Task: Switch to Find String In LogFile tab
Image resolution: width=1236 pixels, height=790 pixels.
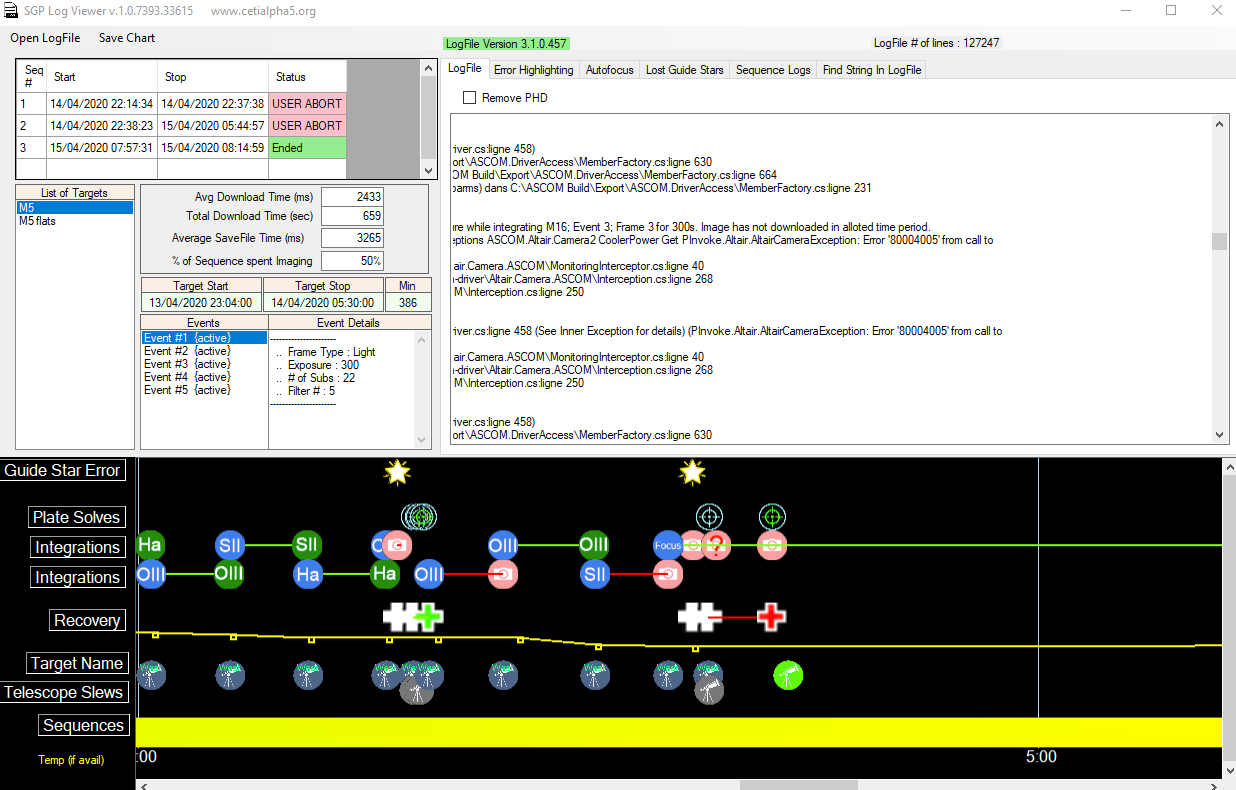Action: (x=871, y=70)
